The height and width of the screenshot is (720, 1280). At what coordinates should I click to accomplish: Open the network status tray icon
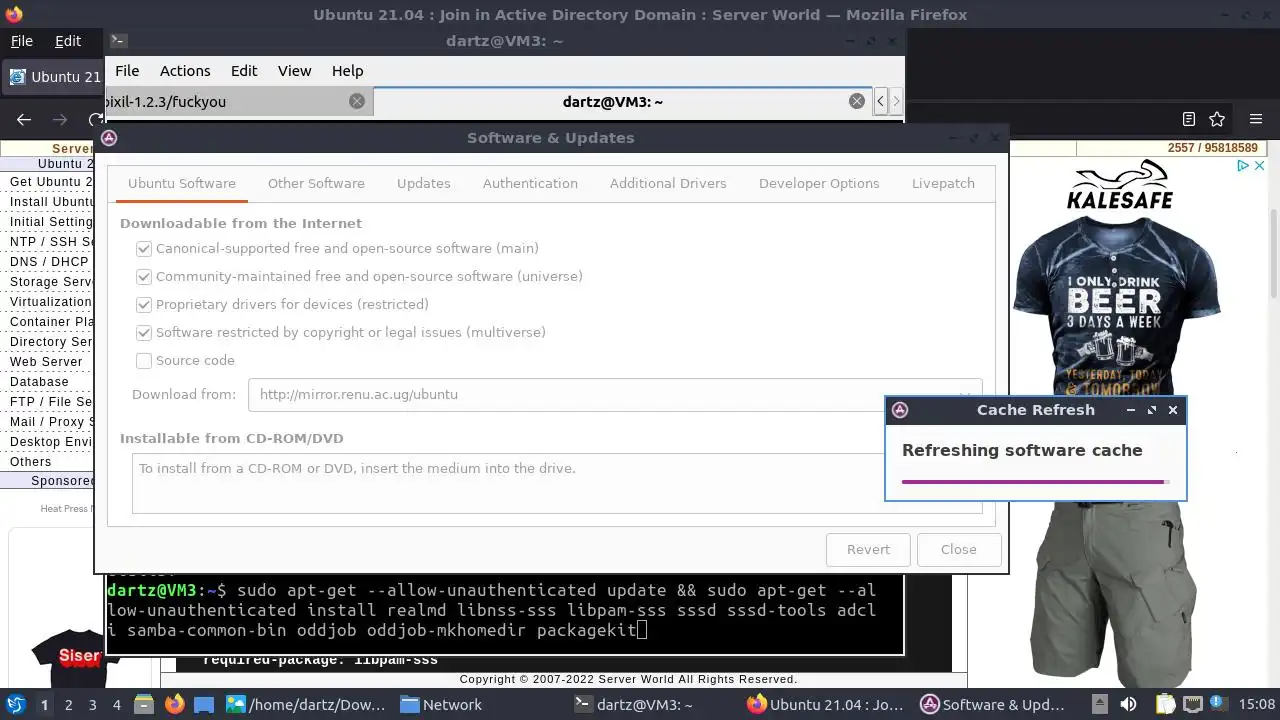[1192, 704]
